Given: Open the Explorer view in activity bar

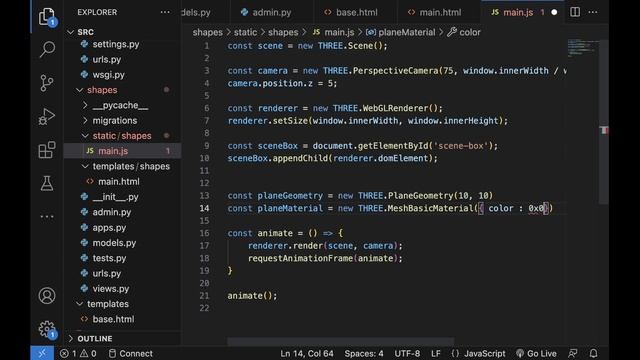Looking at the screenshot, I should point(47,17).
